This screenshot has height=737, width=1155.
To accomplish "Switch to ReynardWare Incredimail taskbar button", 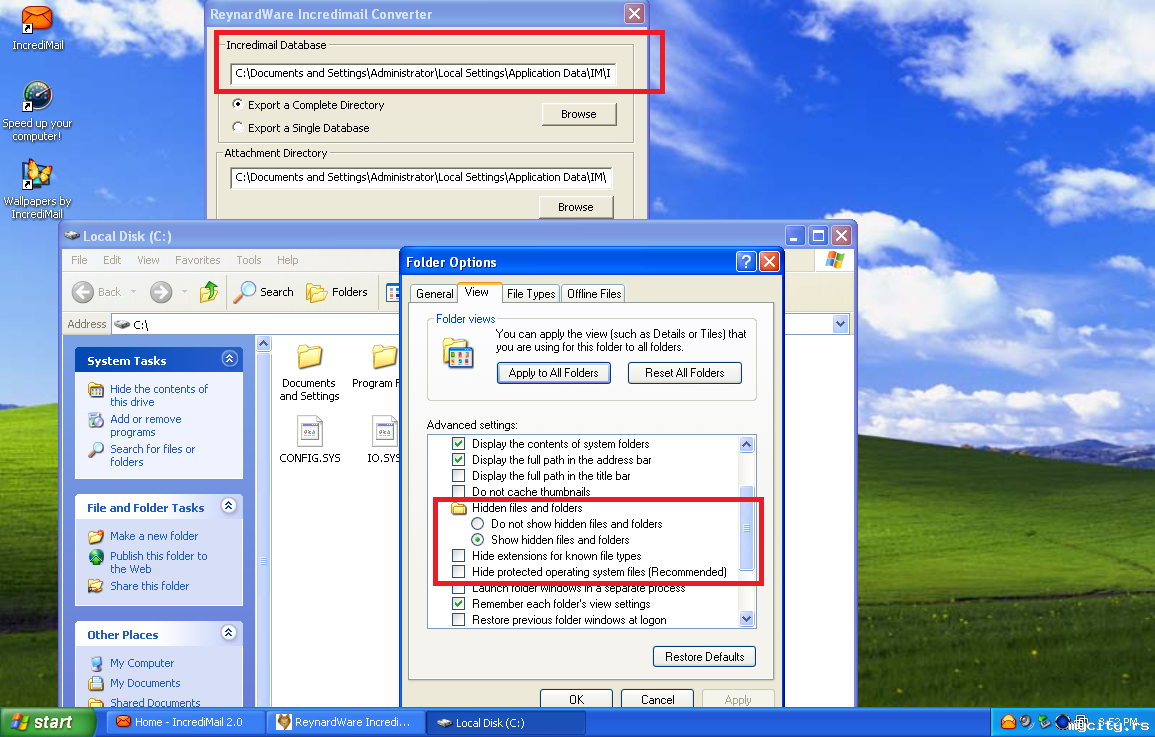I will tap(347, 722).
